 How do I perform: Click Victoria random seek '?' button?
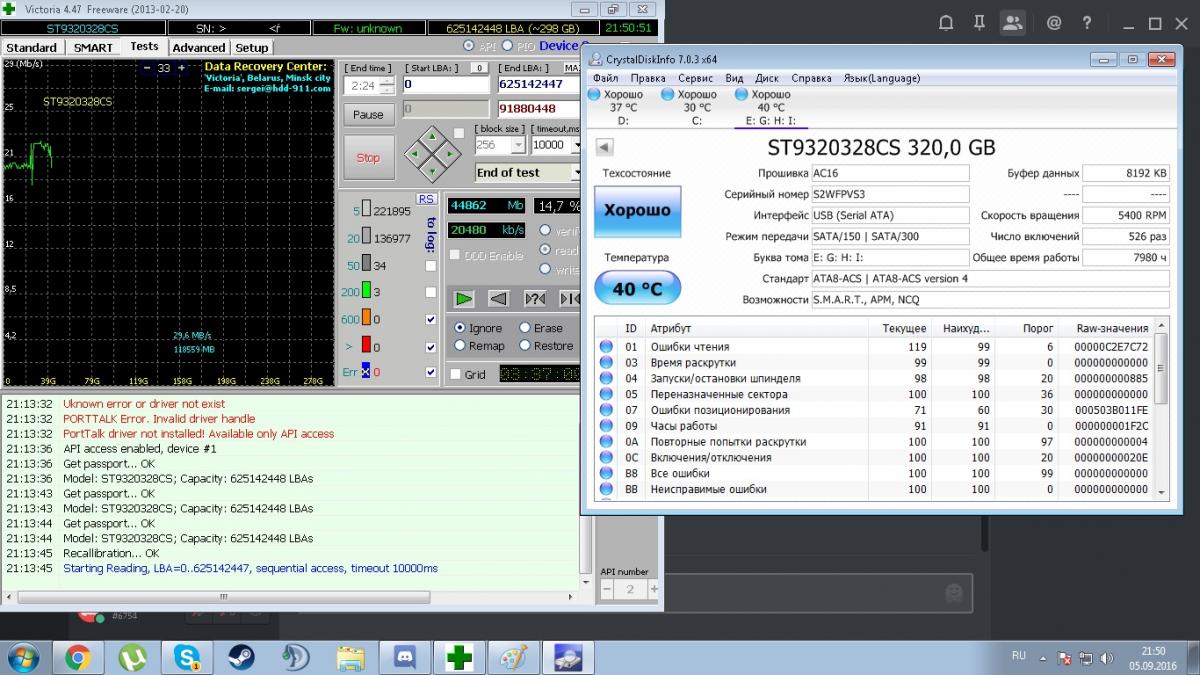[535, 298]
